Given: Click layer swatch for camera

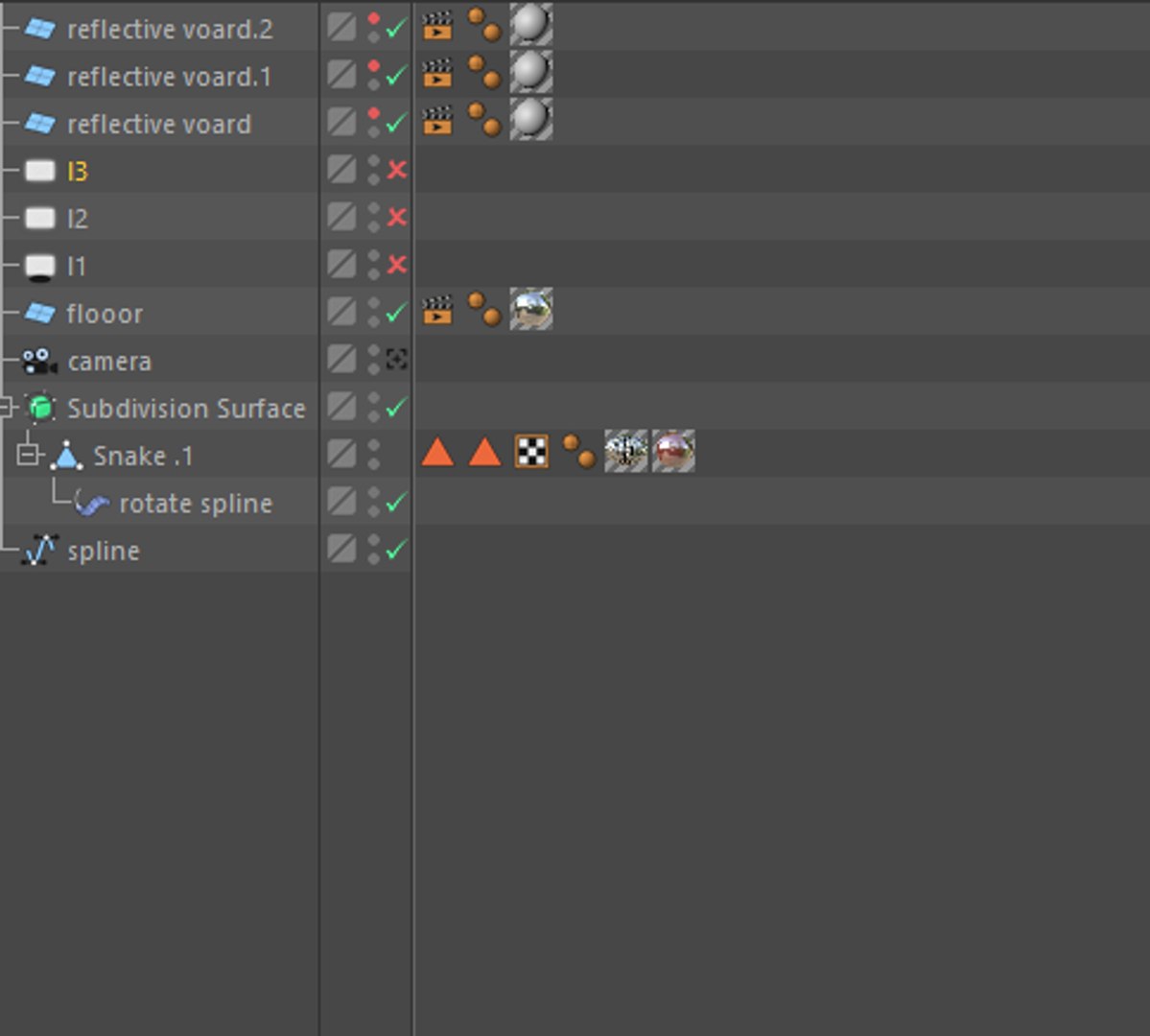Looking at the screenshot, I should click(x=341, y=360).
